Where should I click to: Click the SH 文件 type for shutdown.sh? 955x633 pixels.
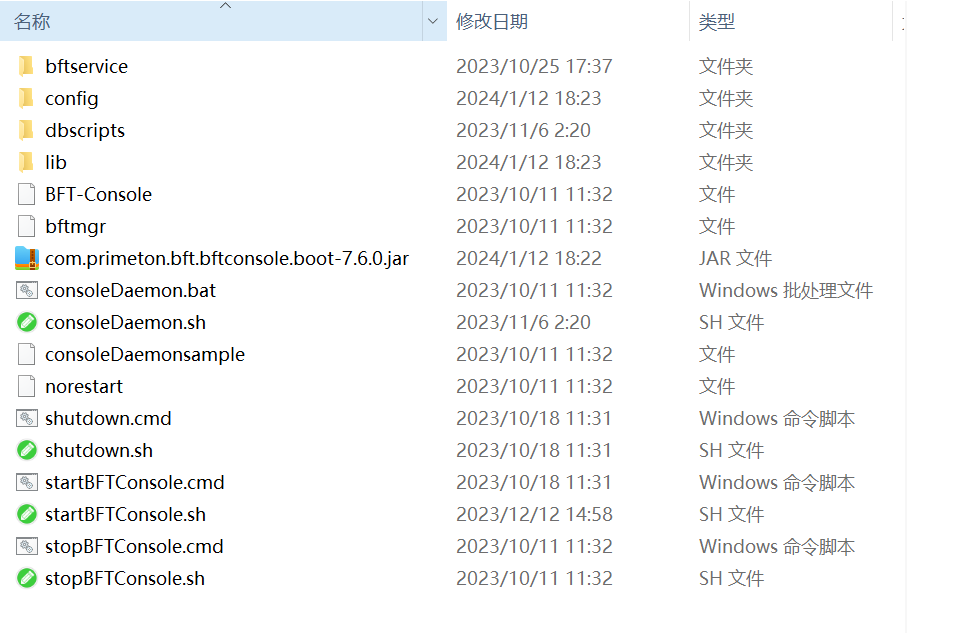(731, 450)
